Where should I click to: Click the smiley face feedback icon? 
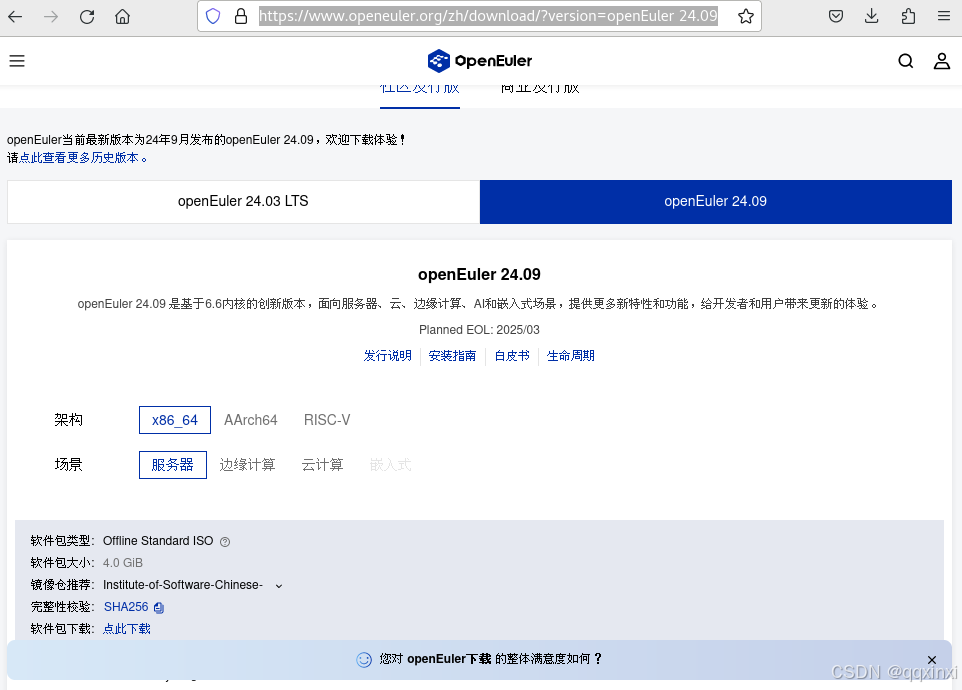(x=364, y=659)
